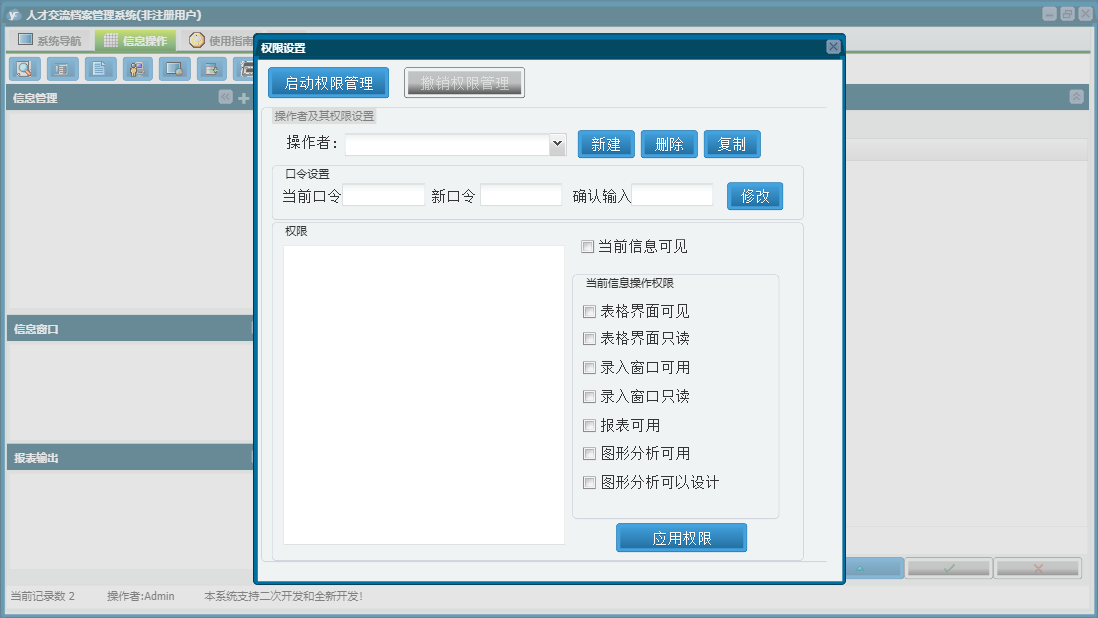Click the 删除 operator button
This screenshot has height=618, width=1098.
(669, 144)
